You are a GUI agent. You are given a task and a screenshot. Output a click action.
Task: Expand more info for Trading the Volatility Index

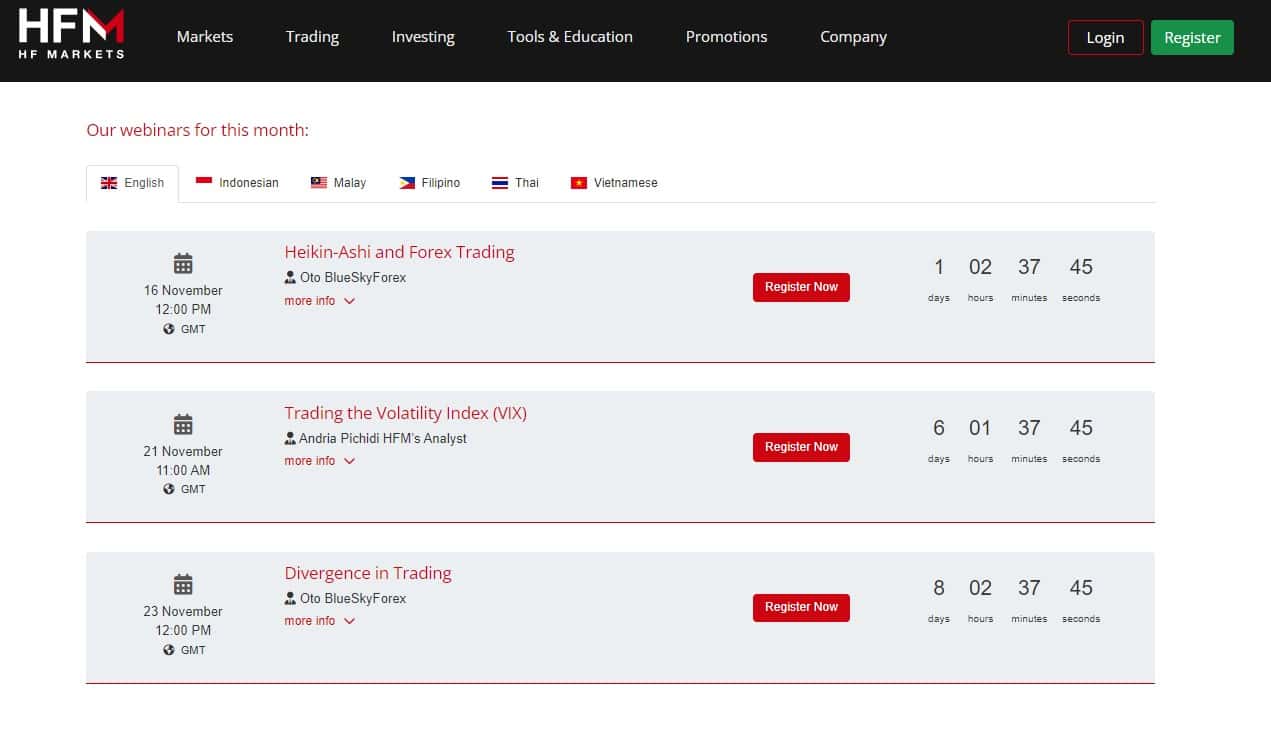pyautogui.click(x=319, y=461)
